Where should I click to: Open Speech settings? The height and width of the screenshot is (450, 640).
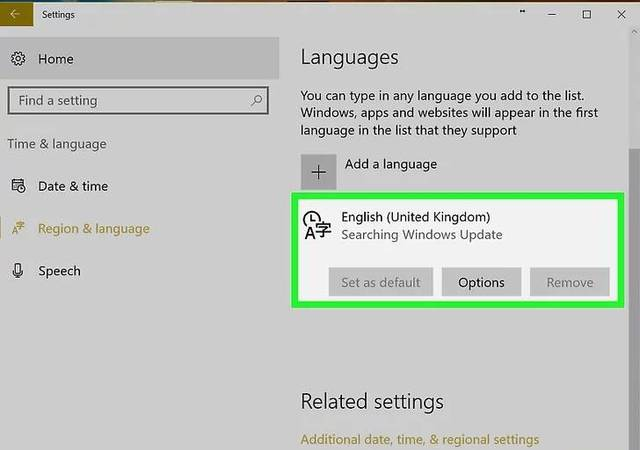click(59, 271)
